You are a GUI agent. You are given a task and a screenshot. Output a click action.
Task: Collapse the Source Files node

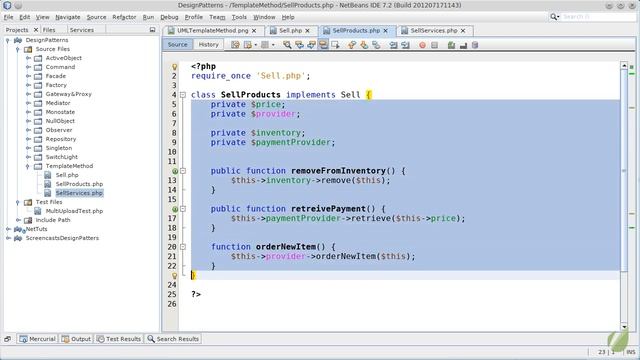(x=18, y=49)
